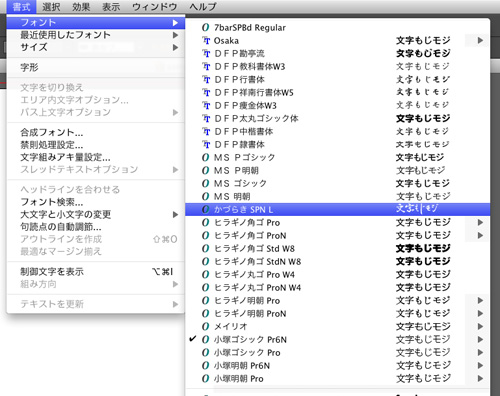Select ＤＦＰ隷書体 font
Image resolution: width=500 pixels, height=396 pixels.
pyautogui.click(x=337, y=144)
